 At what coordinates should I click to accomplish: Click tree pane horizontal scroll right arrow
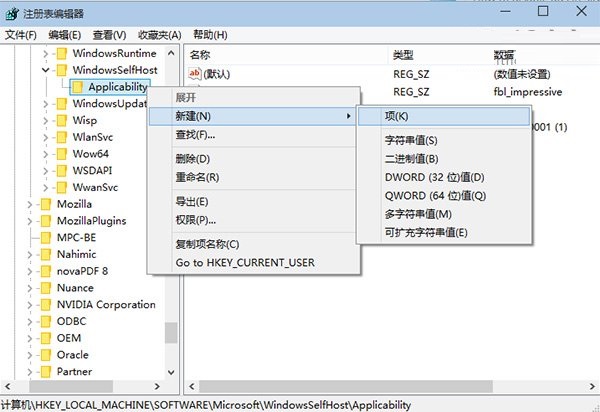pos(157,387)
